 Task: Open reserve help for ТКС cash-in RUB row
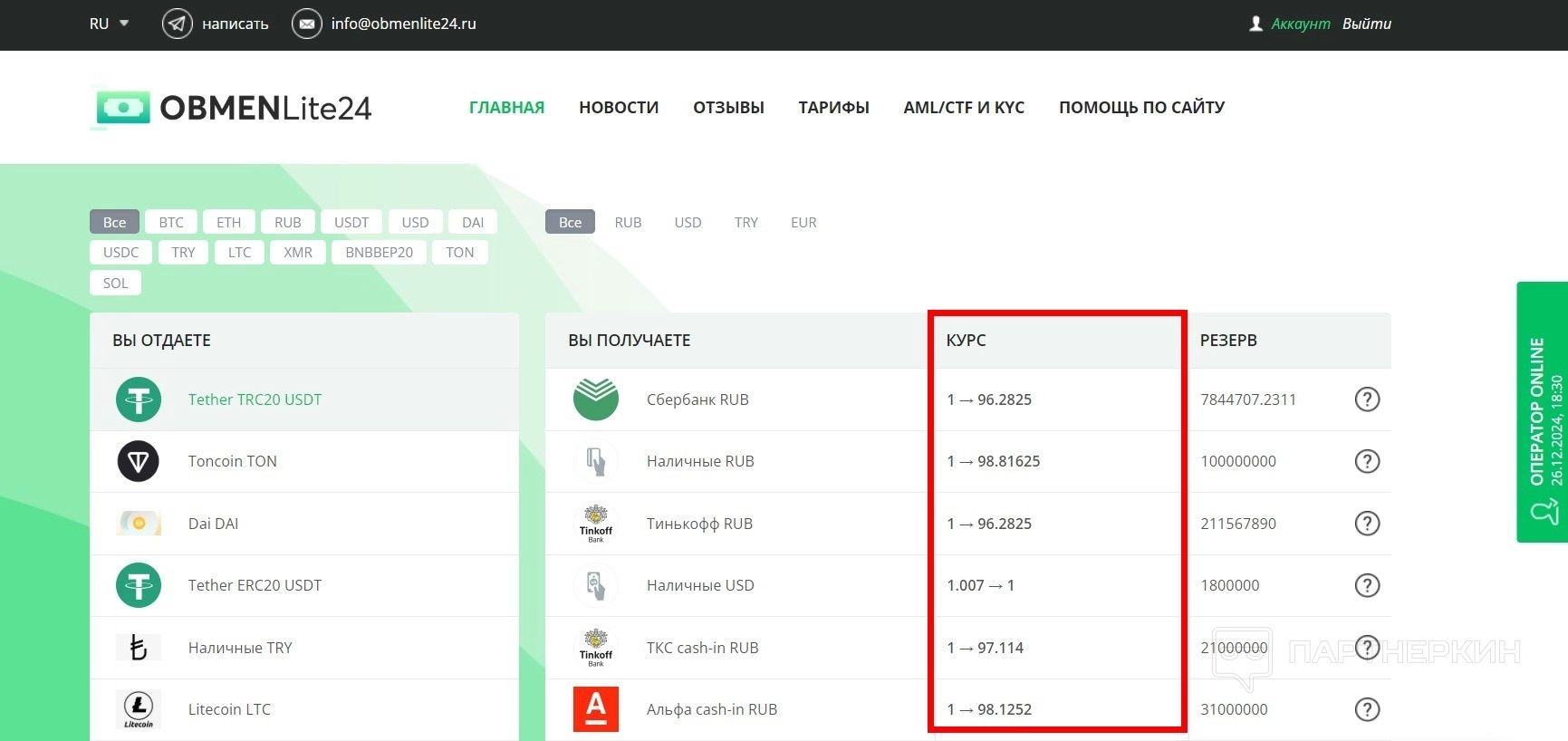click(1367, 648)
